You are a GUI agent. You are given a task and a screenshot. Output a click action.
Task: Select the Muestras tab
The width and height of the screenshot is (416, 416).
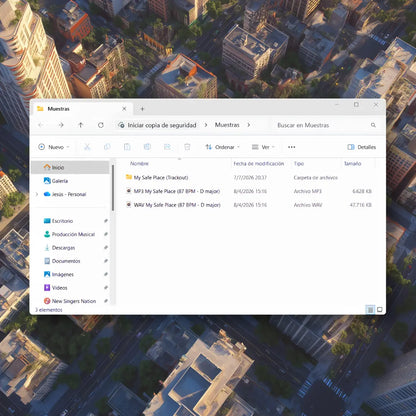click(82, 109)
